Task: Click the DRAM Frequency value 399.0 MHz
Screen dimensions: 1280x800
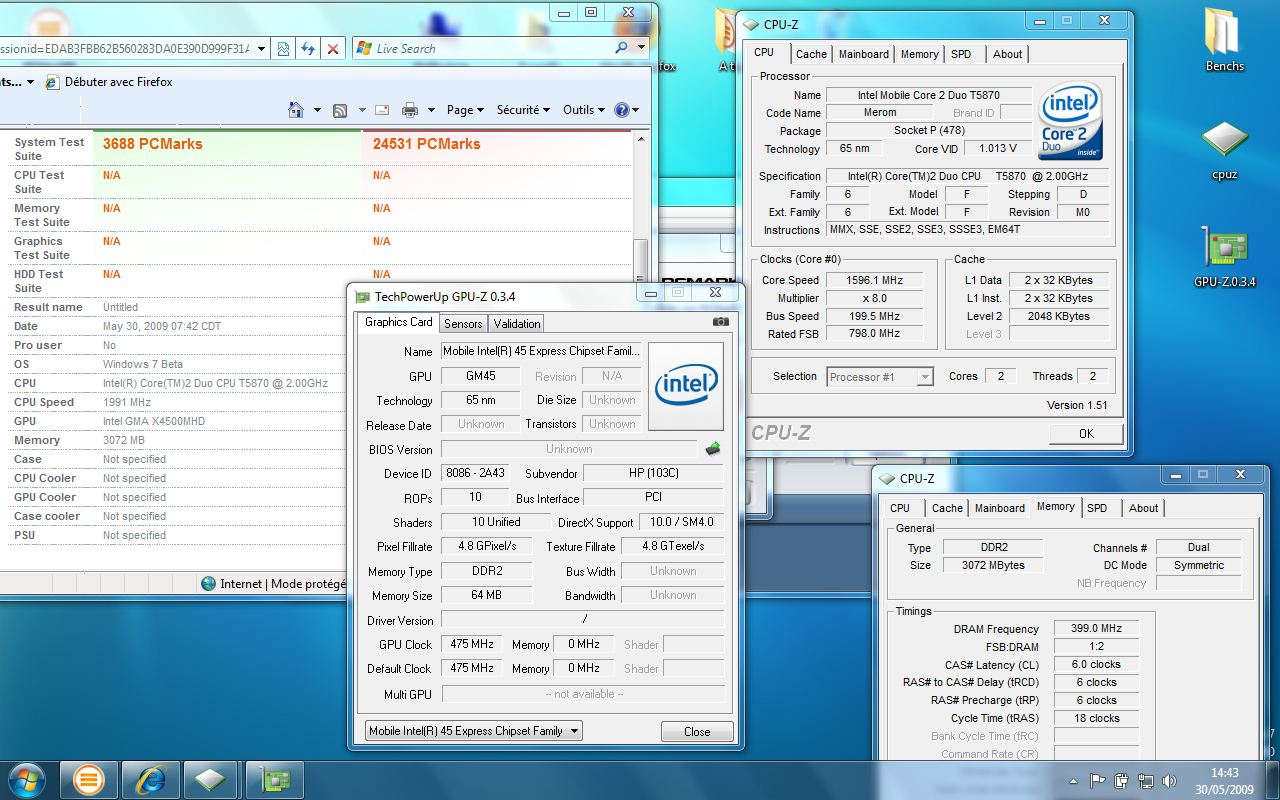Action: pos(1096,629)
